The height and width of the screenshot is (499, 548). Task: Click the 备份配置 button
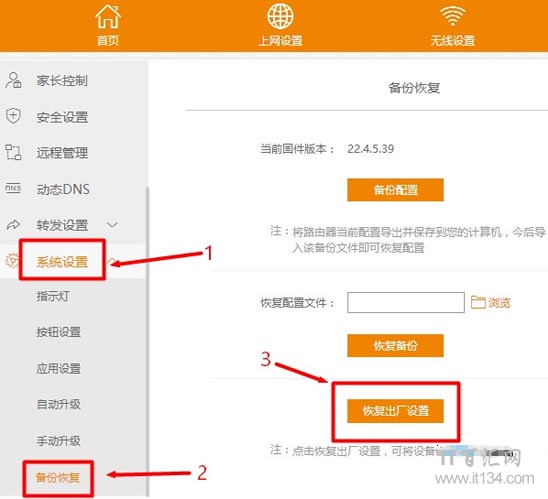pyautogui.click(x=395, y=190)
